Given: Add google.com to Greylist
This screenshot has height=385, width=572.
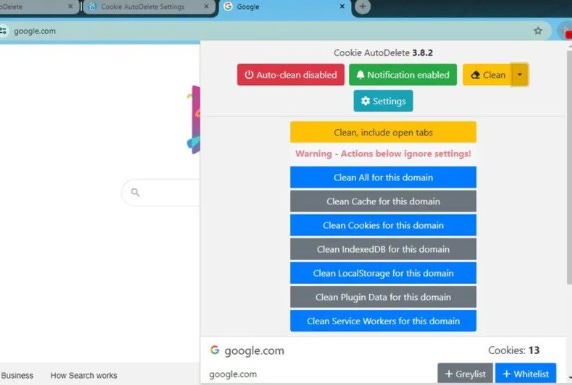Looking at the screenshot, I should pos(465,374).
